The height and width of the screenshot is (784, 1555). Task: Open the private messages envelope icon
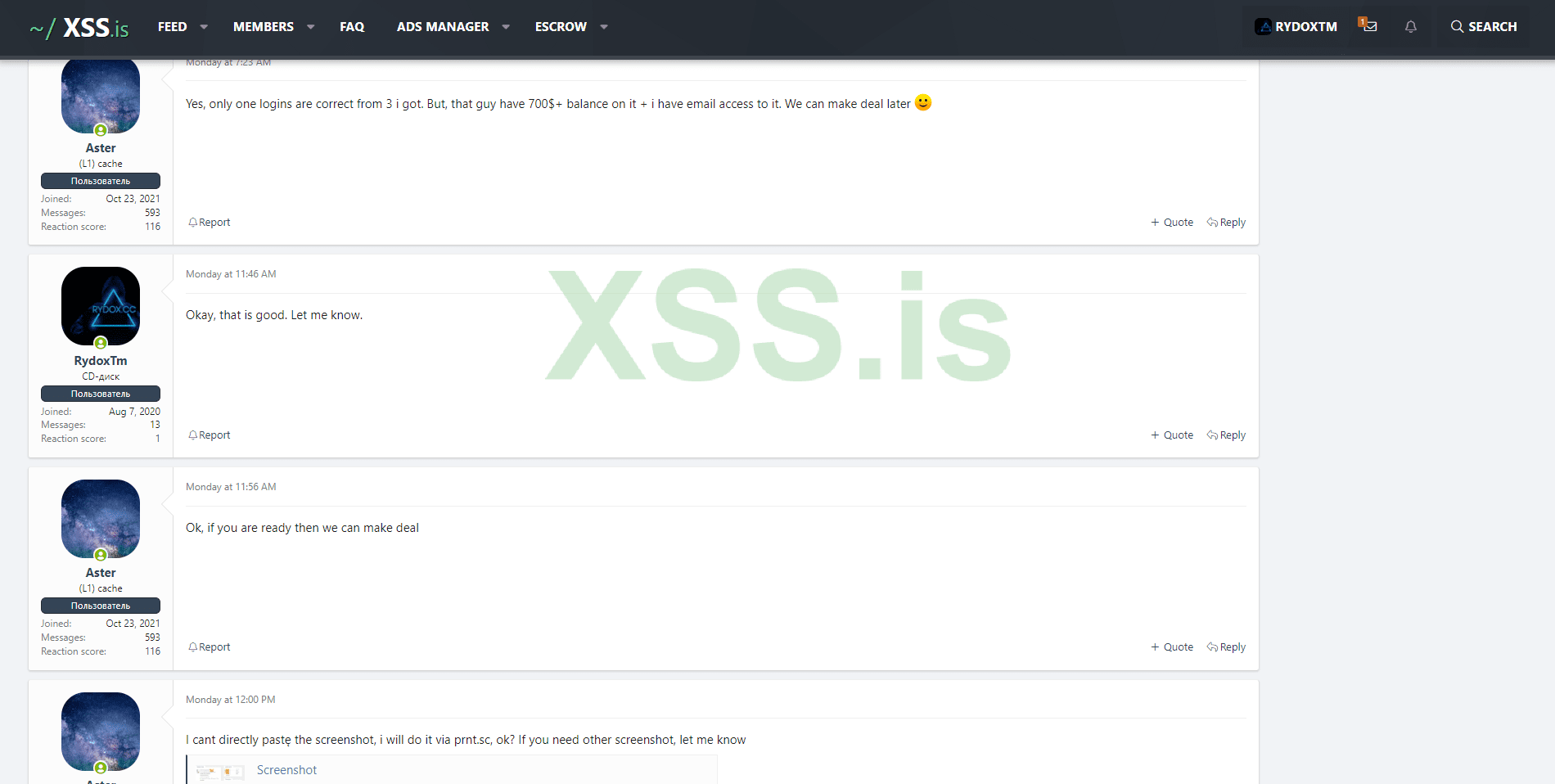1368,26
